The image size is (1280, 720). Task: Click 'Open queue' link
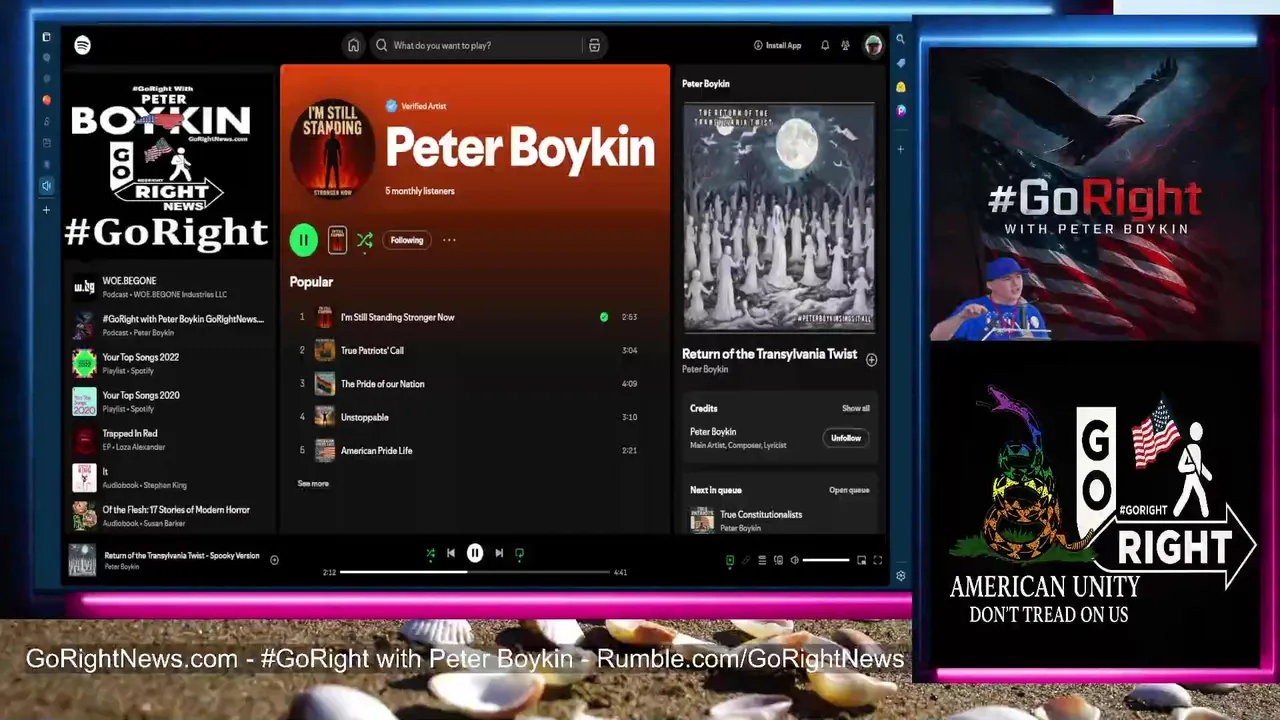coord(849,490)
